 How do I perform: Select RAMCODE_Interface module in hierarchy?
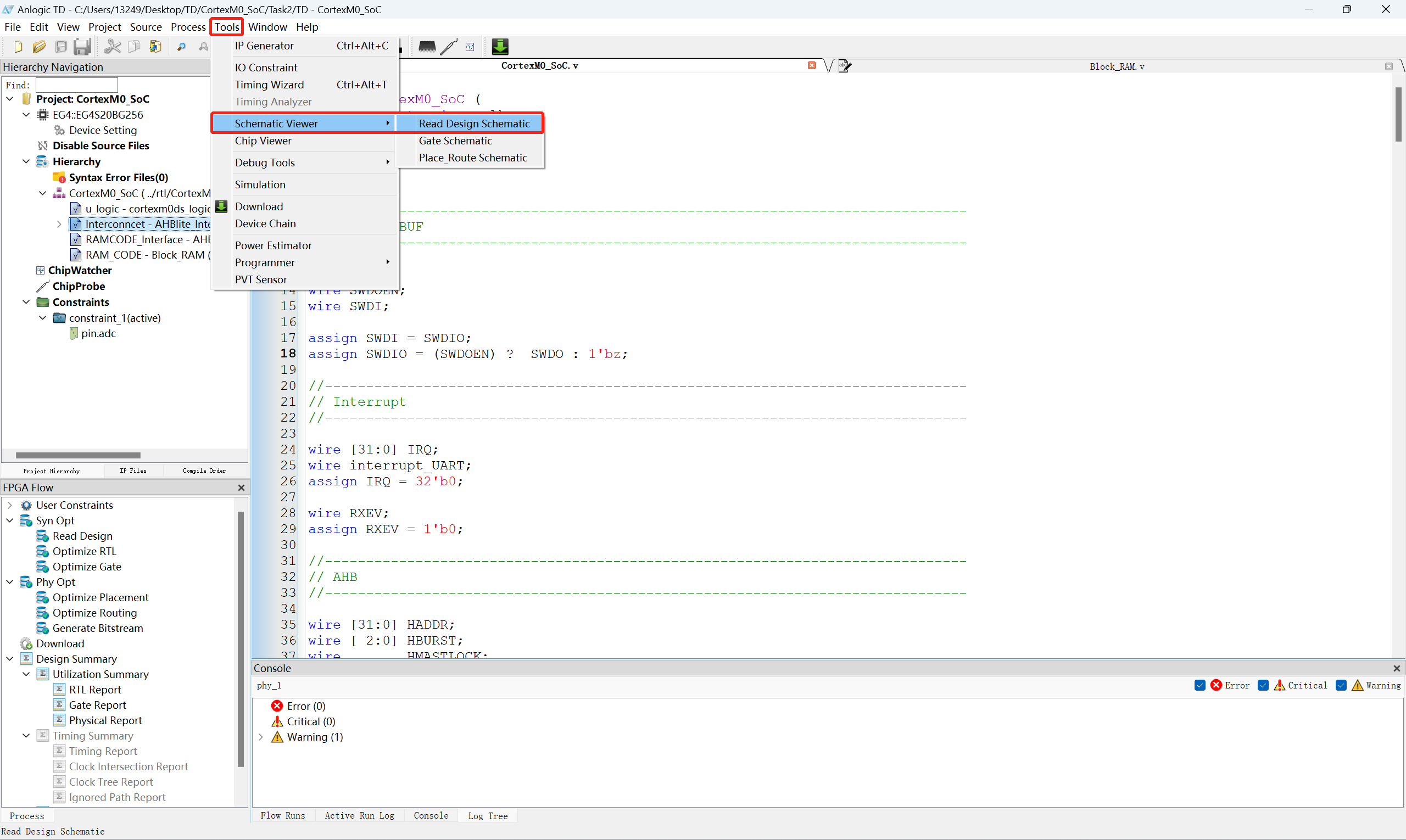(148, 239)
